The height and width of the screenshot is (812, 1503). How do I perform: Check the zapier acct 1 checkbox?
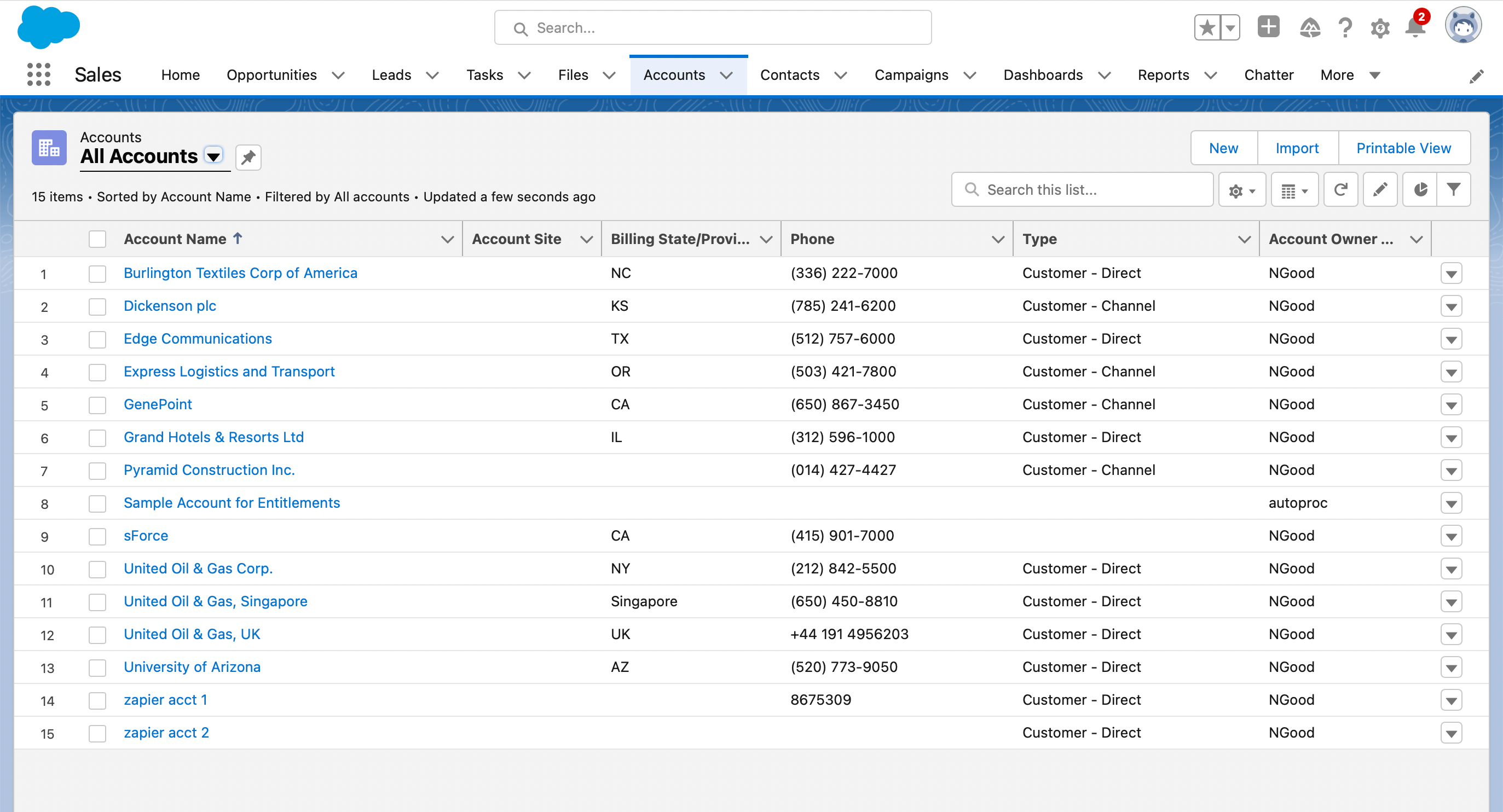[97, 700]
